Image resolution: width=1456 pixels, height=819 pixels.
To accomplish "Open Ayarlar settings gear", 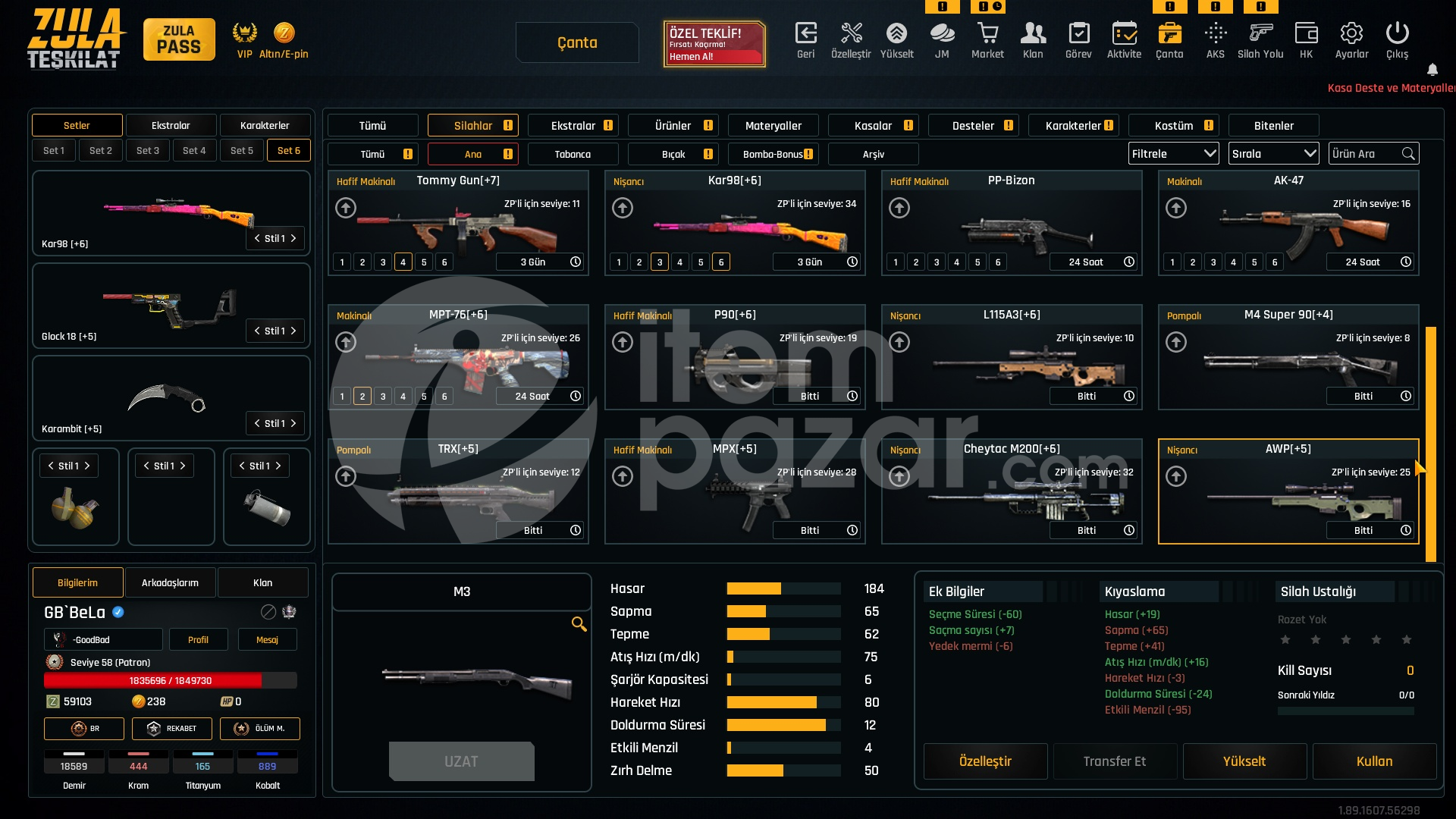I will (x=1351, y=33).
